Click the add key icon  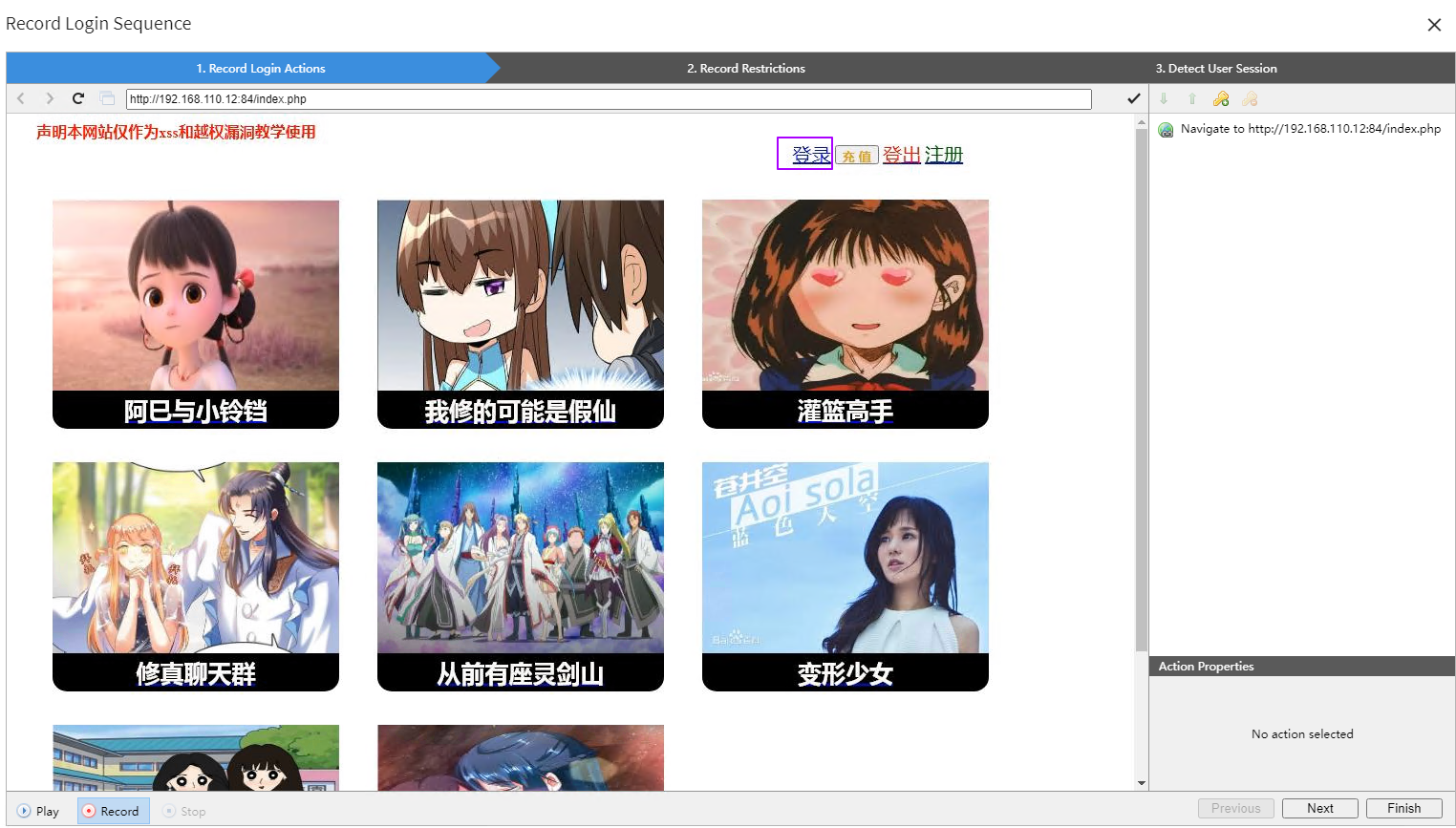[x=1221, y=98]
